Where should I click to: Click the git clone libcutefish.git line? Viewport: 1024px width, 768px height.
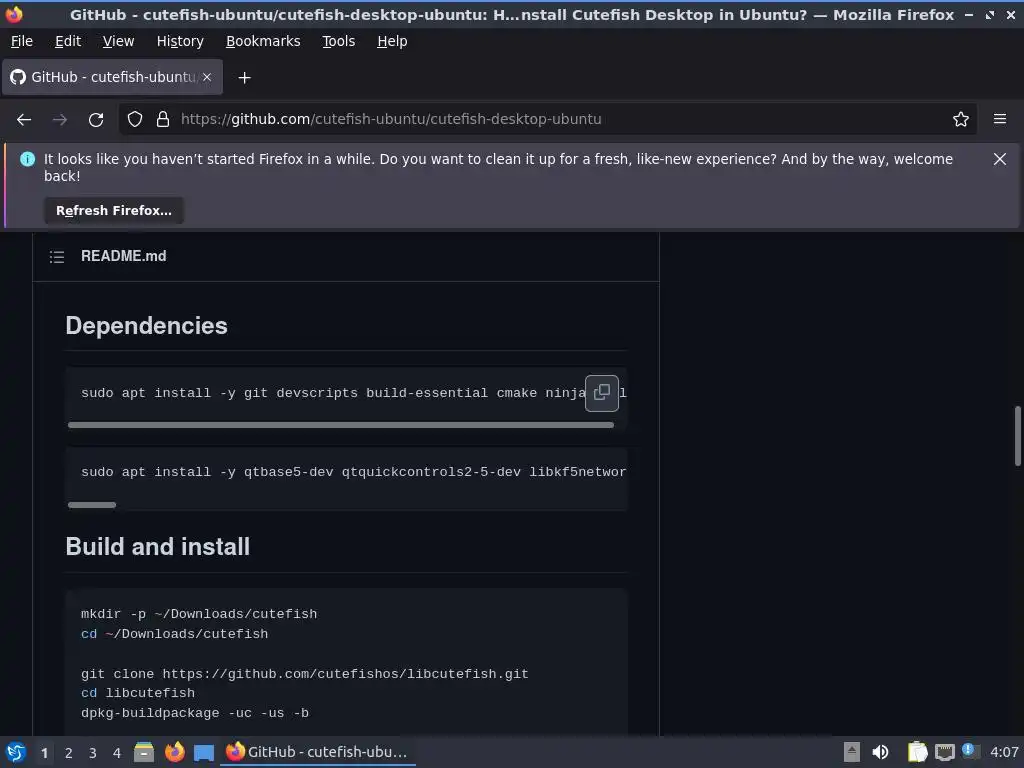pyautogui.click(x=304, y=674)
